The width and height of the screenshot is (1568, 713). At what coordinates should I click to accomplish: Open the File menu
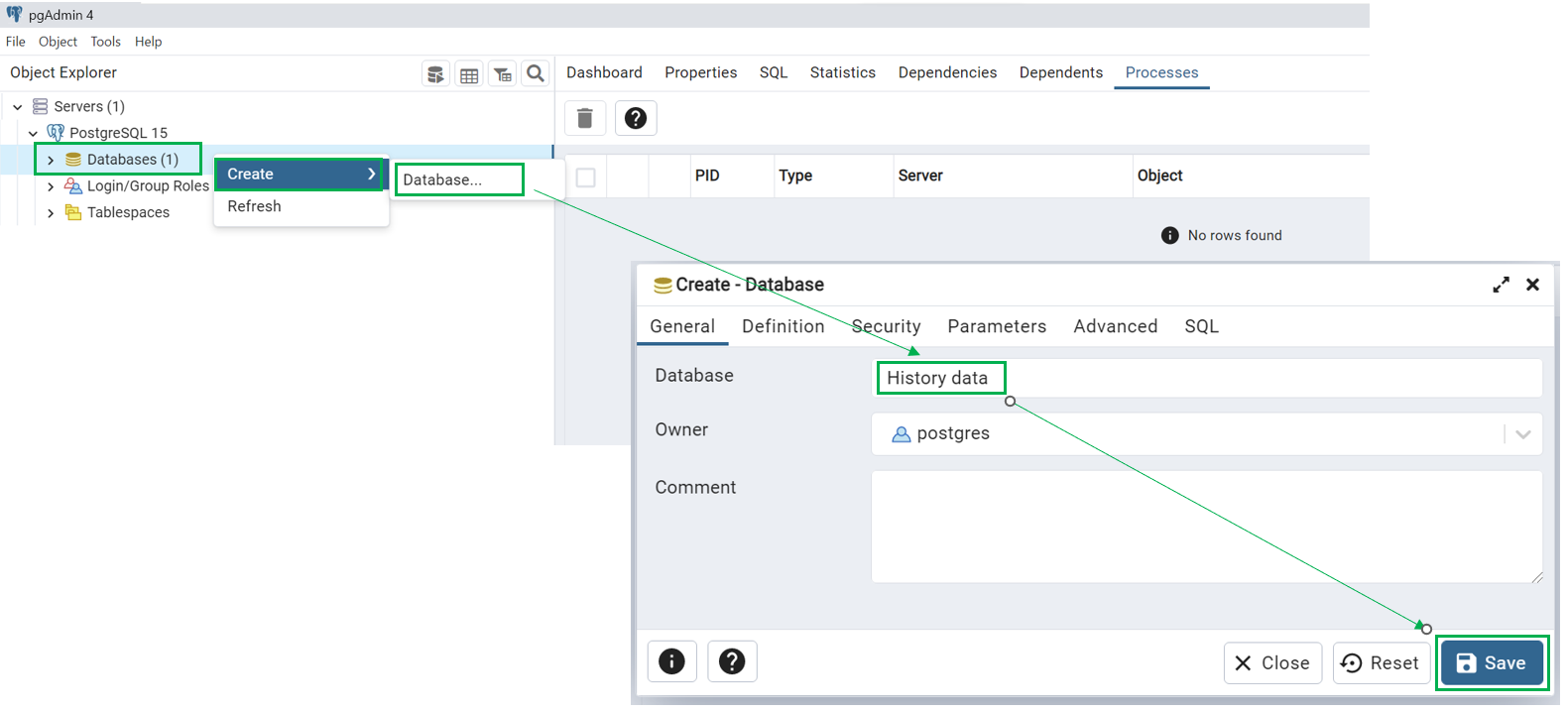(x=16, y=42)
